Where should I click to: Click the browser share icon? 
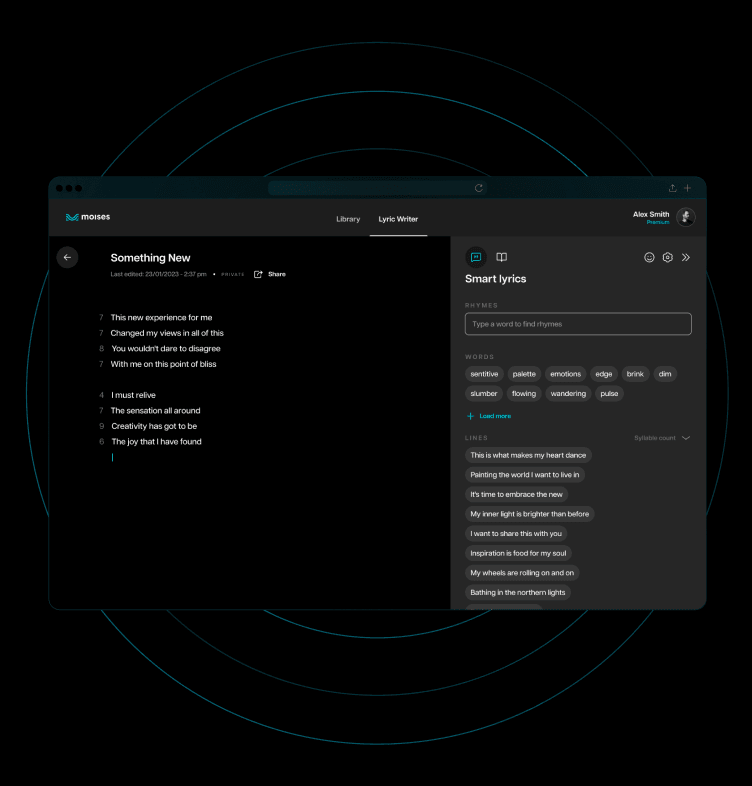673,188
